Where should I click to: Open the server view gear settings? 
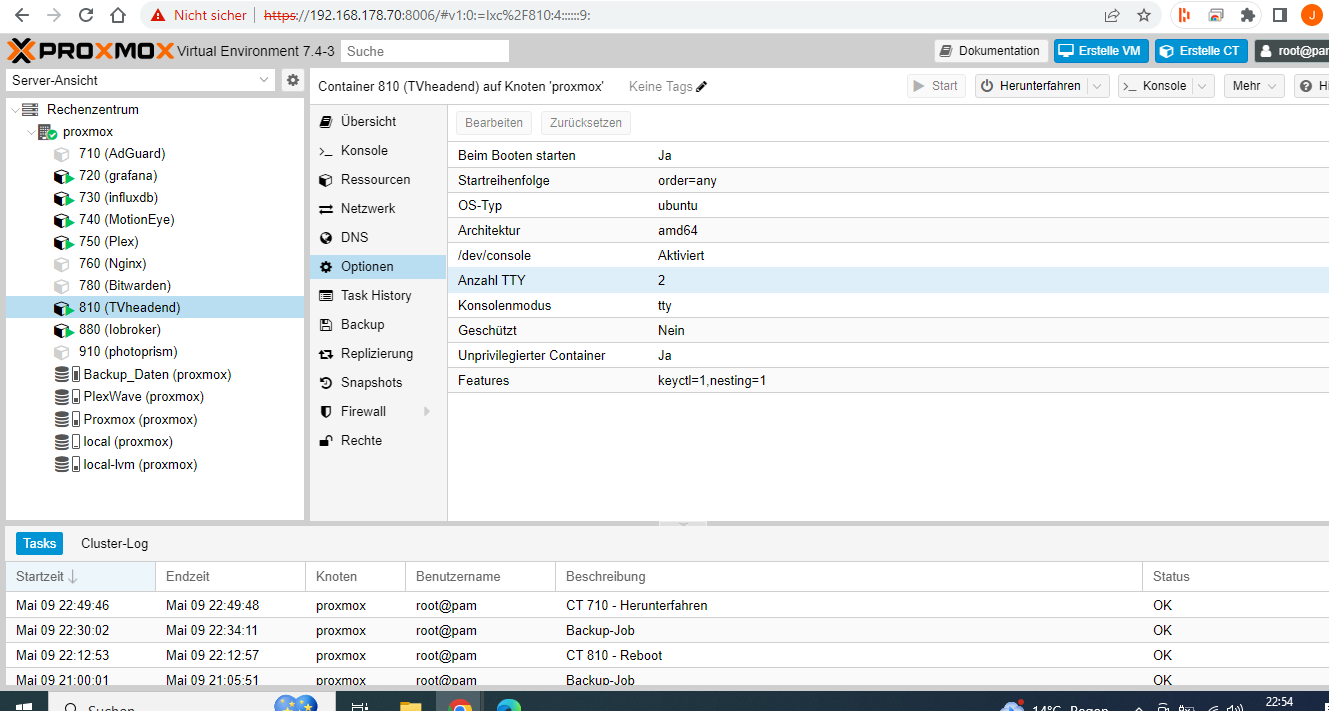[x=292, y=80]
